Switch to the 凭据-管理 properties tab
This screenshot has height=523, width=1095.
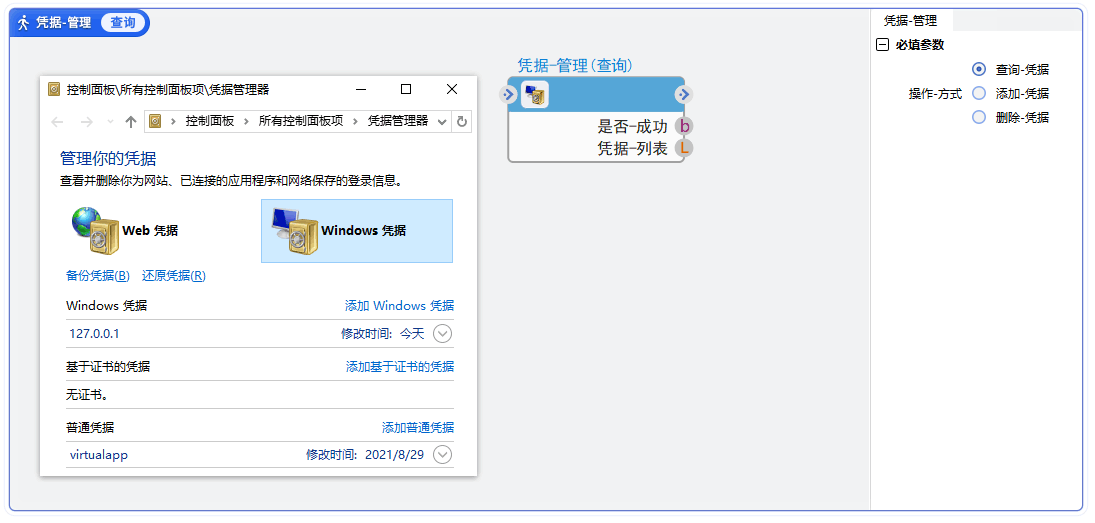click(x=910, y=20)
